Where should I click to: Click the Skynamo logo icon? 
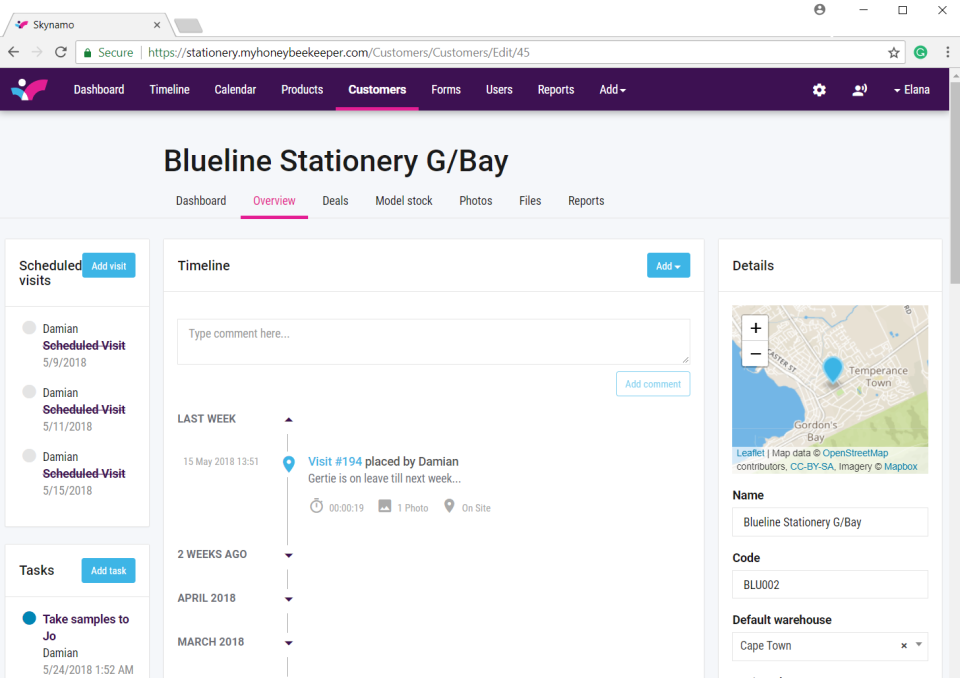click(x=29, y=90)
